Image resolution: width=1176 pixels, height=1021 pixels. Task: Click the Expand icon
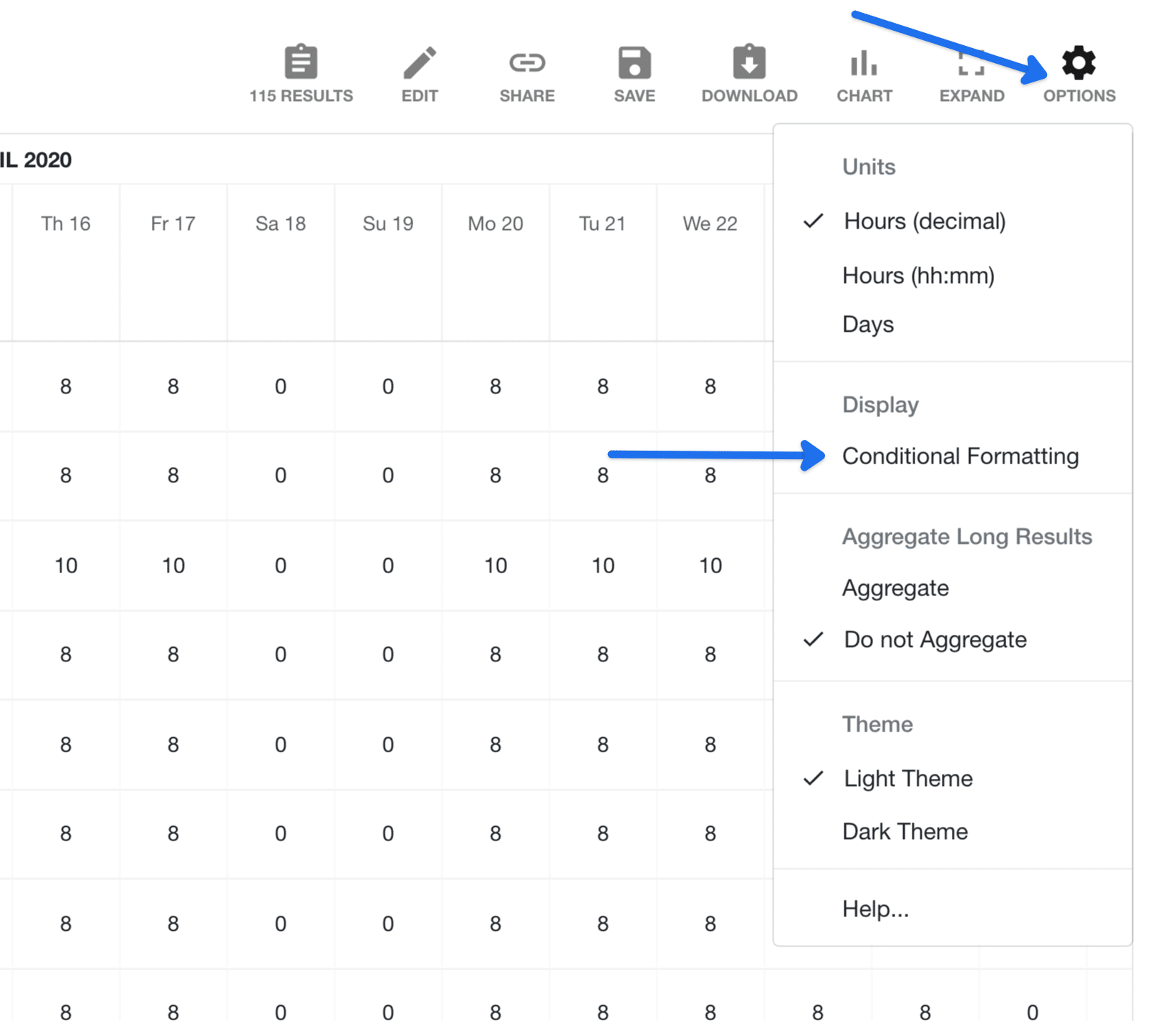(x=971, y=63)
